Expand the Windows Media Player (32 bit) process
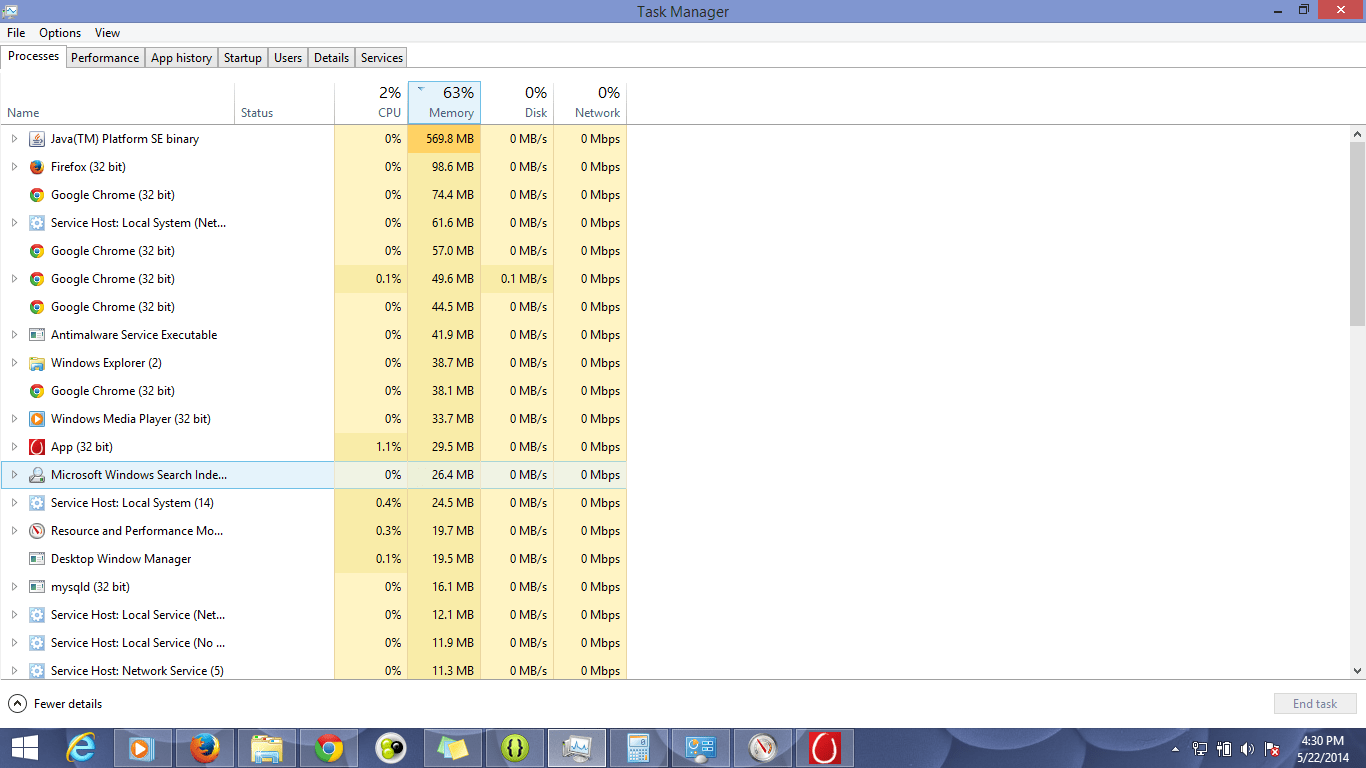The image size is (1366, 768). tap(14, 419)
